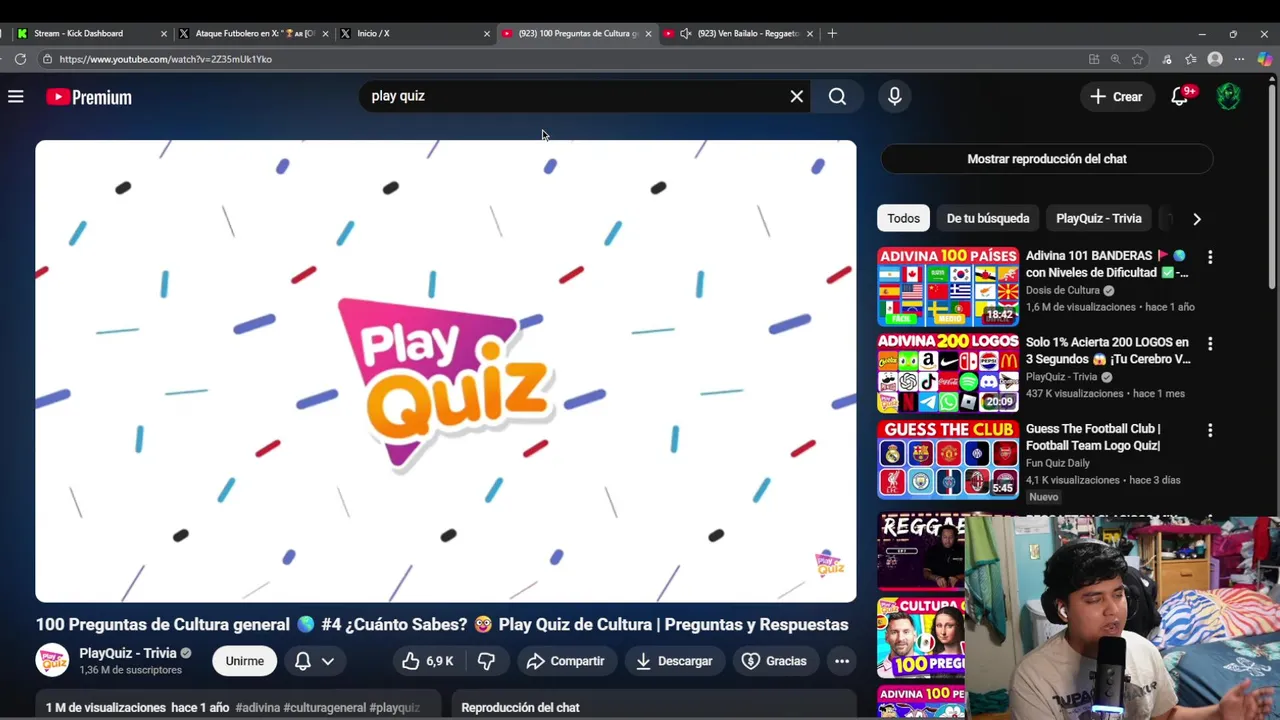The image size is (1280, 720).
Task: Unmute the Ven Bailalo tab speaker icon
Action: pos(685,33)
